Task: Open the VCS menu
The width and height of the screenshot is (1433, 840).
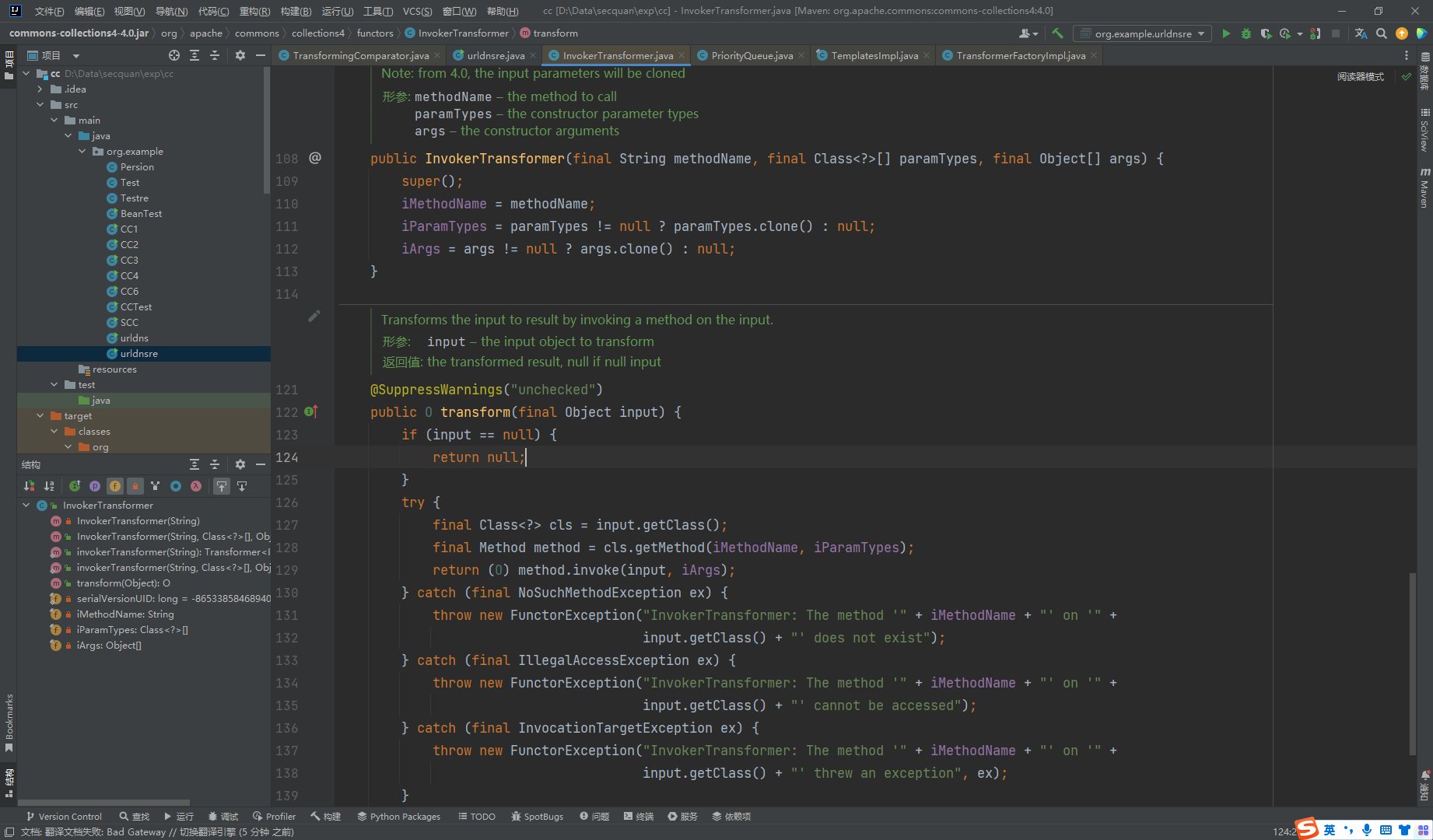Action: [x=417, y=11]
